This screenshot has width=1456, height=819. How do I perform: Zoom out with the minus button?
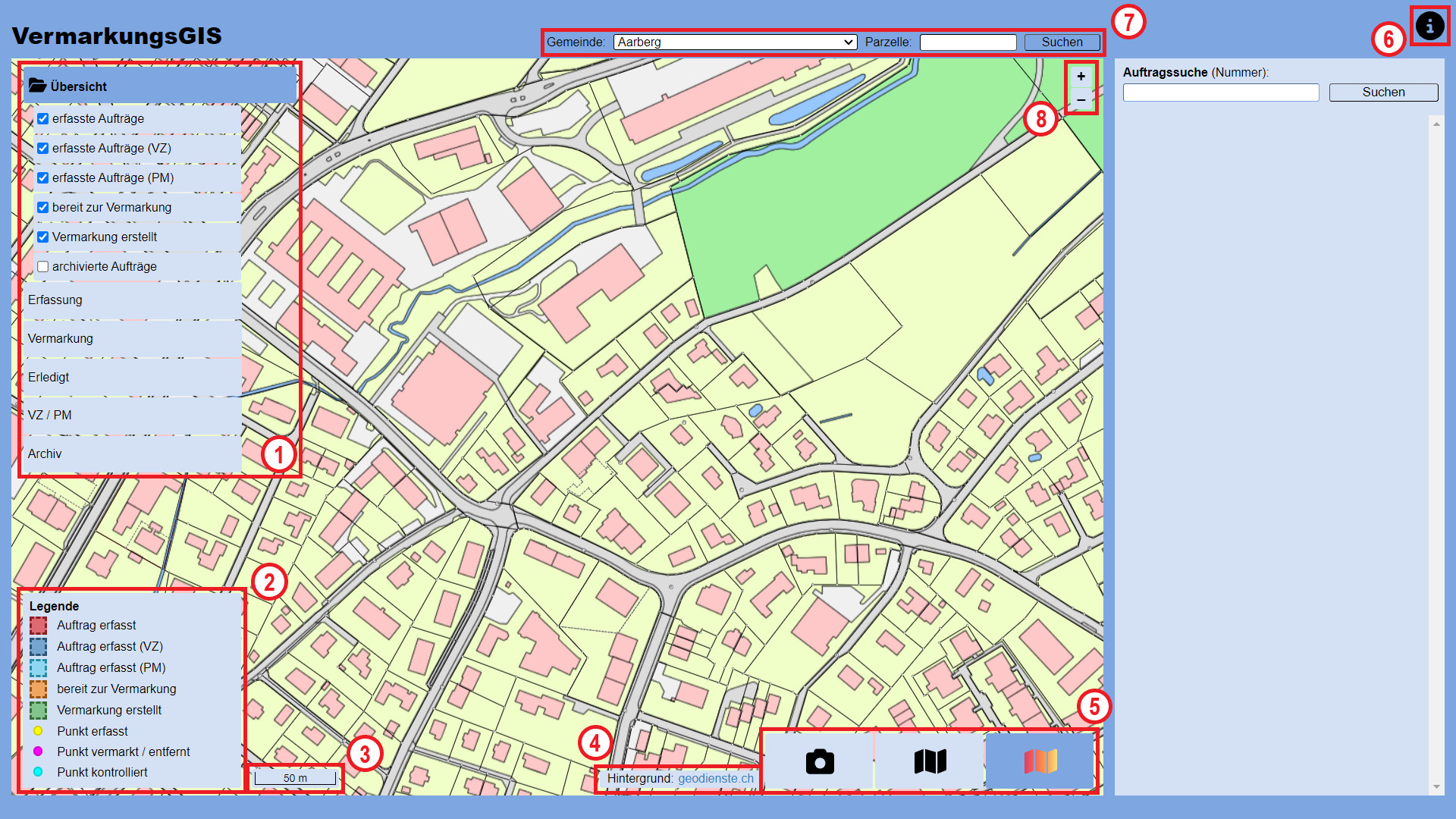point(1081,99)
